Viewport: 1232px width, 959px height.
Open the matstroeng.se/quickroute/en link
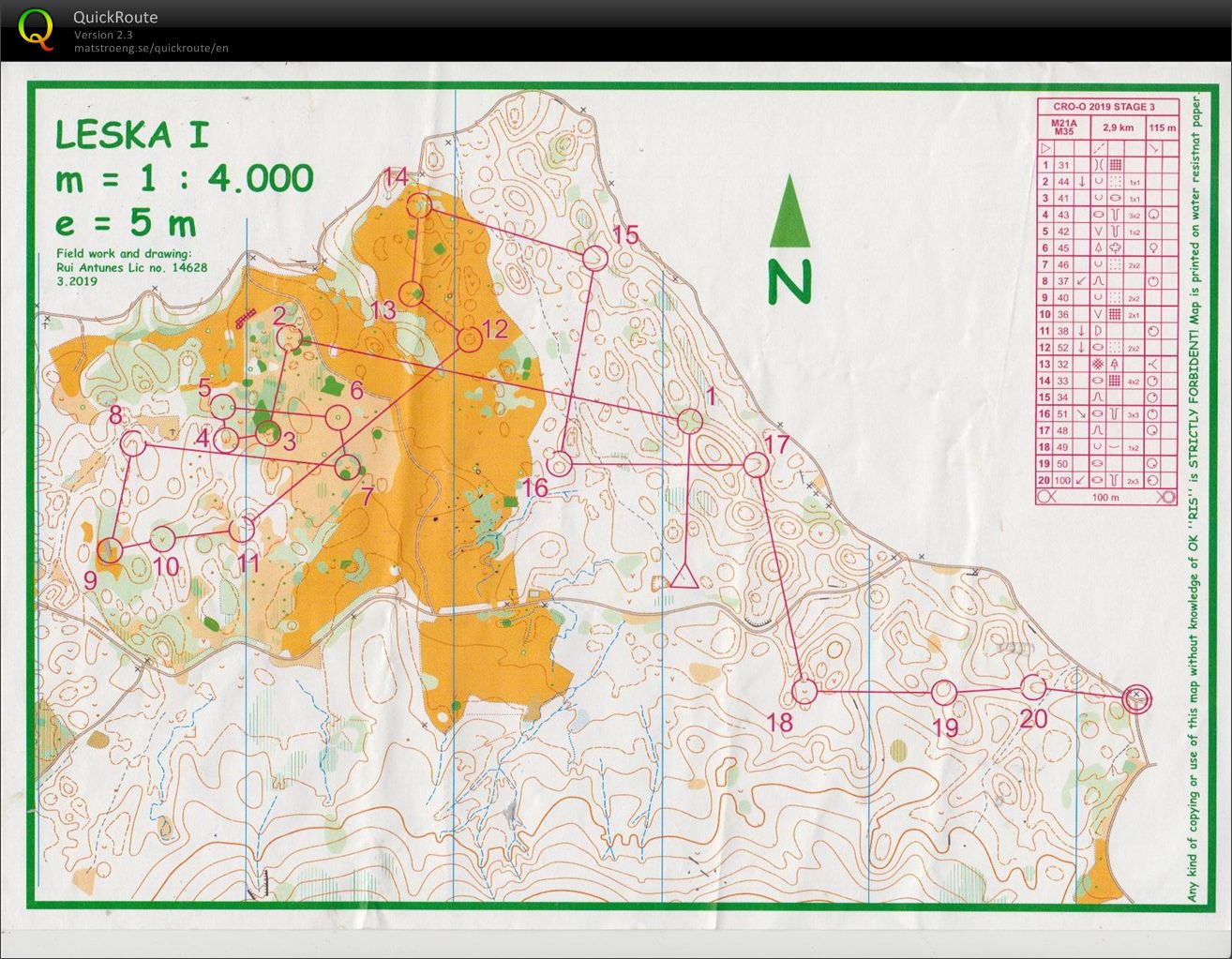[x=151, y=49]
